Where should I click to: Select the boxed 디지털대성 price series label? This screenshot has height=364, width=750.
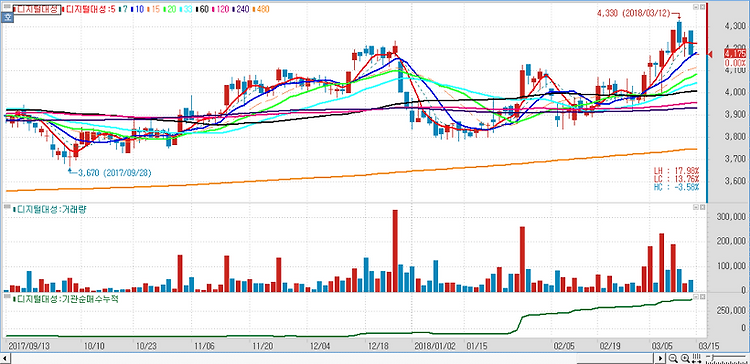tap(36, 9)
